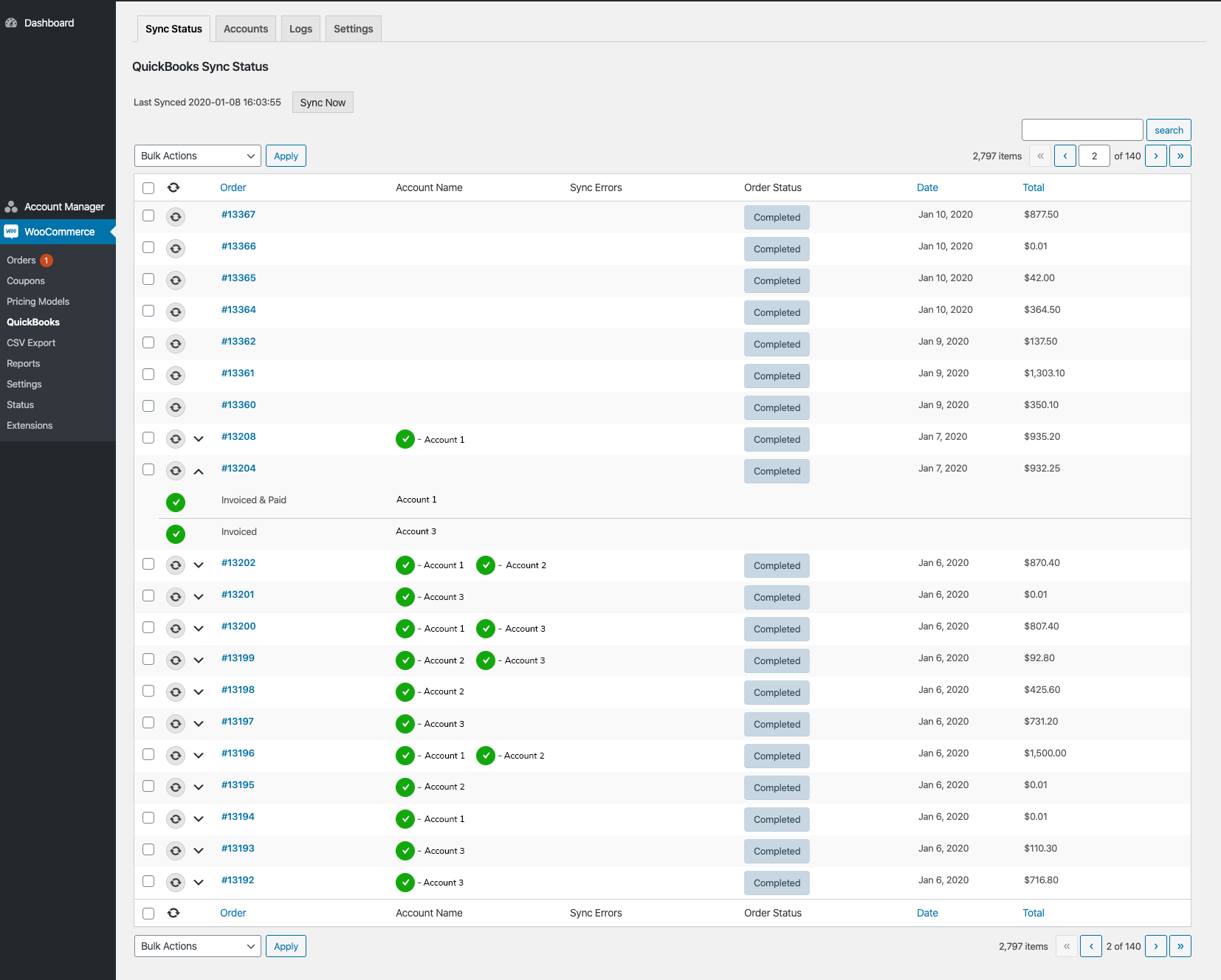Expand details for order #13198
The width and height of the screenshot is (1221, 980).
coord(199,692)
